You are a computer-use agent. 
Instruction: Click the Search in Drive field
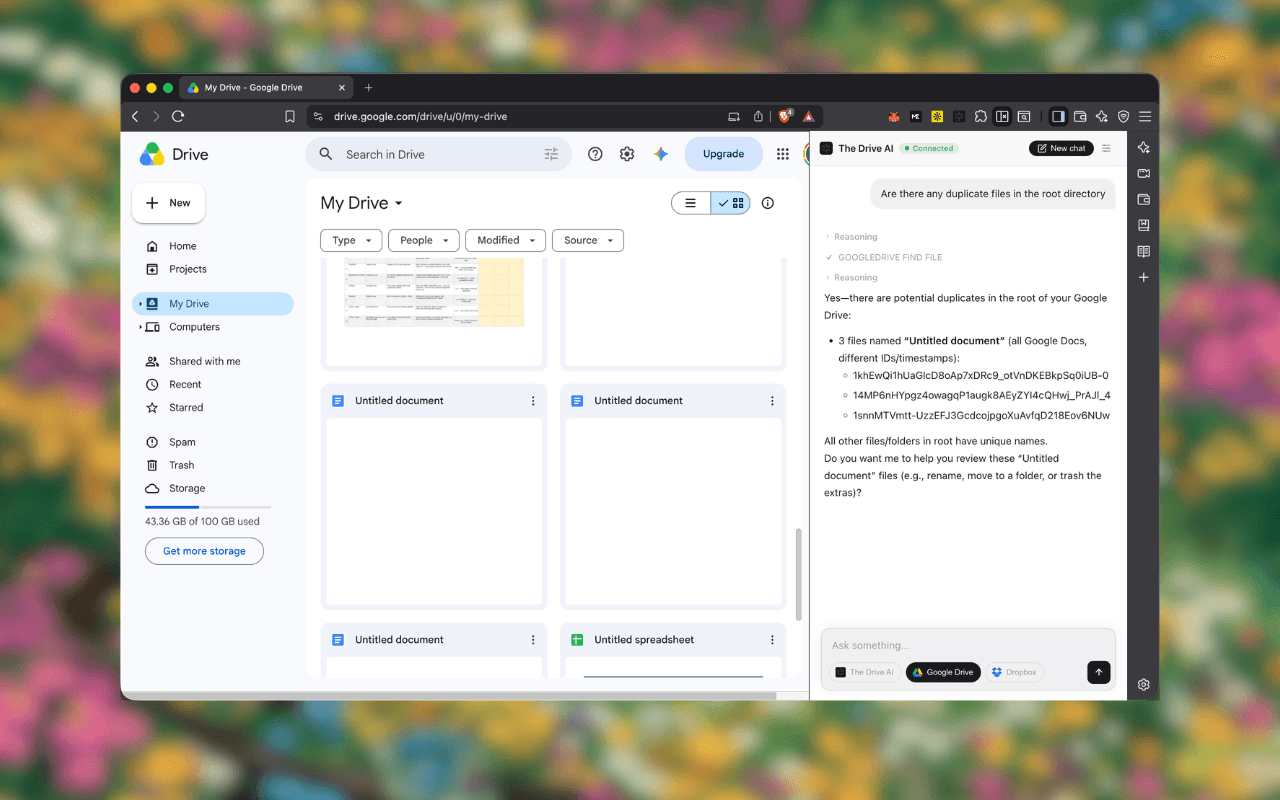coord(438,154)
